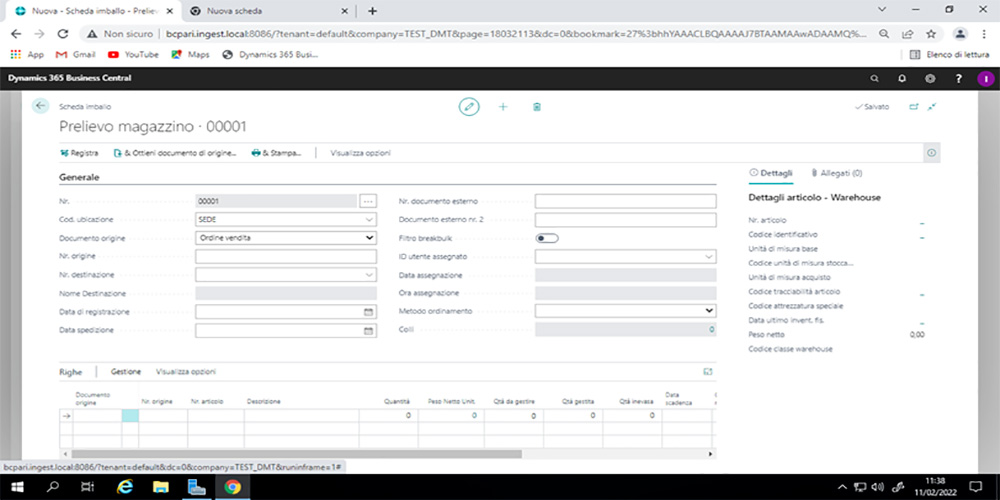Click the Nr. documento esterno input field
This screenshot has height=500, width=1000.
pyautogui.click(x=625, y=201)
